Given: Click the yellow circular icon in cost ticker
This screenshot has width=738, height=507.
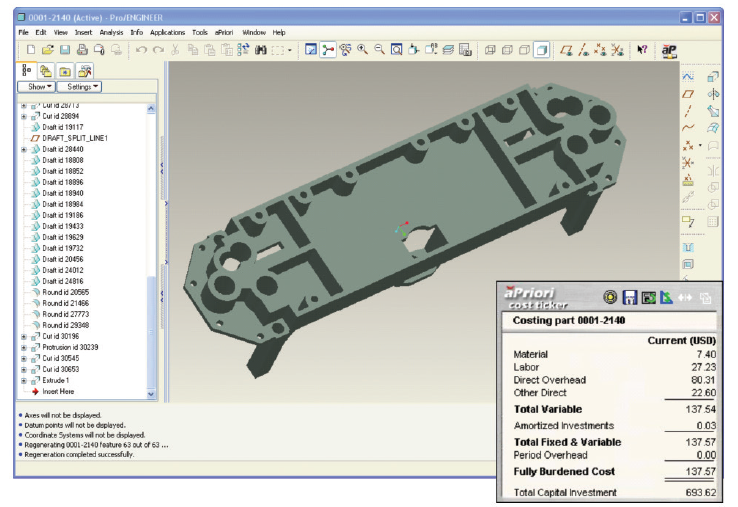Looking at the screenshot, I should [x=610, y=297].
